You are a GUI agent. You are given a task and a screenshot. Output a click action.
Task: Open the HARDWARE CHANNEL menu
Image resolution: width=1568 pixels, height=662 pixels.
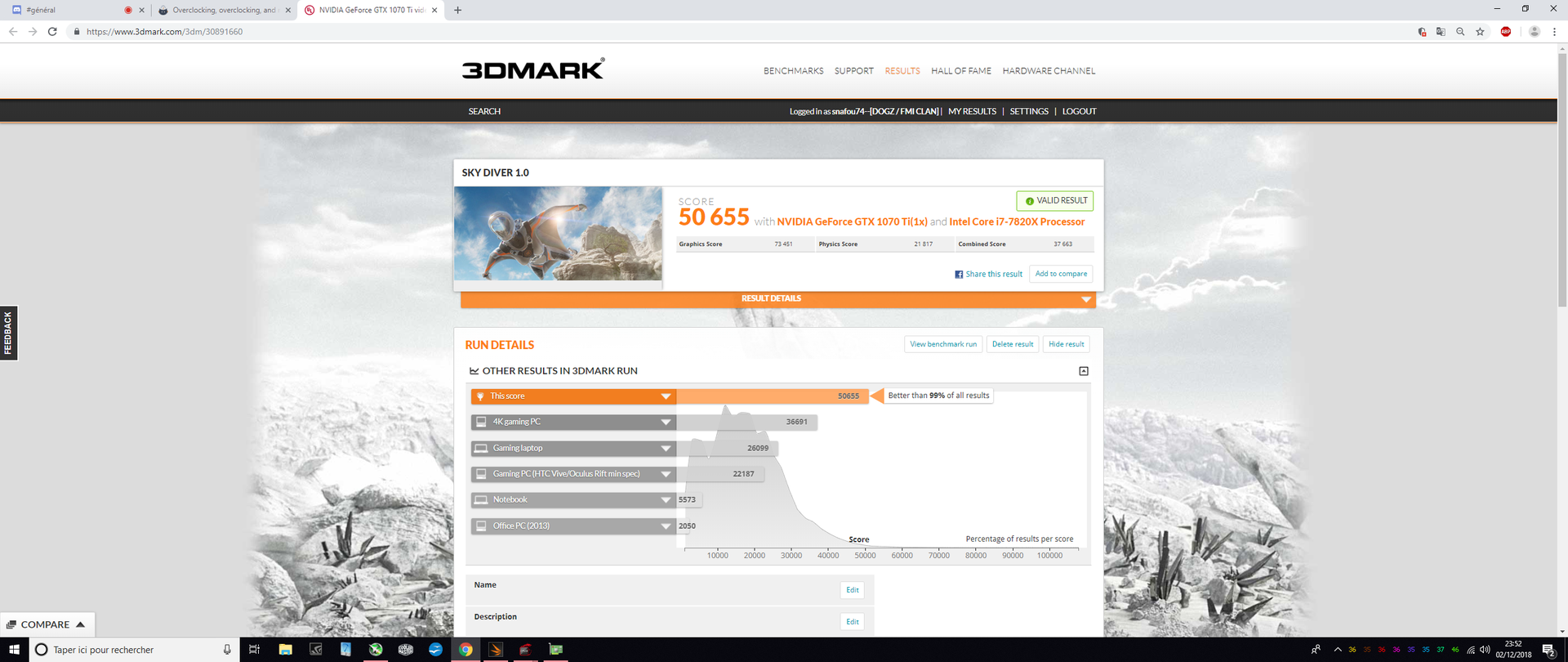coord(1049,71)
